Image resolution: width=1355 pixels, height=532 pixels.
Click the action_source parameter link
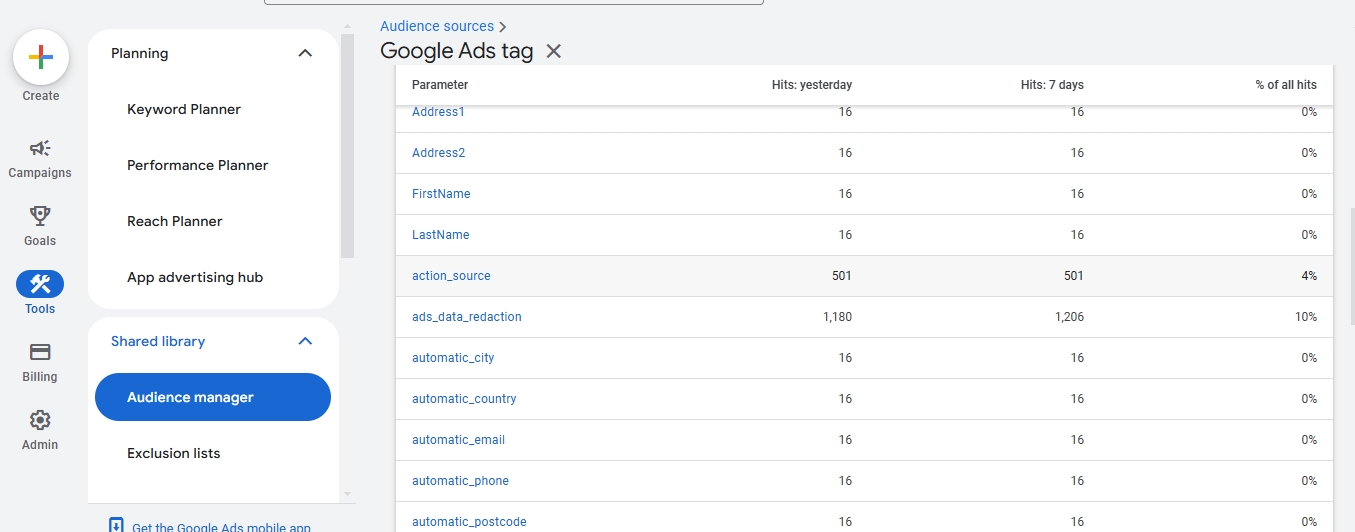[x=451, y=276]
